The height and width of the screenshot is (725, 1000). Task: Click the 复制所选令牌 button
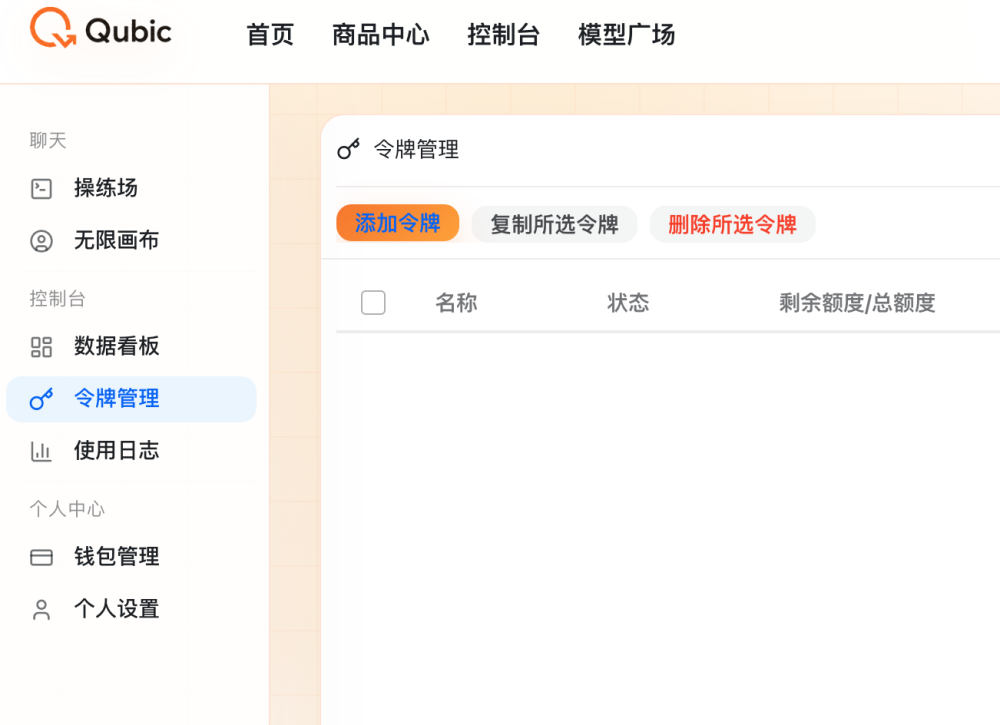(x=554, y=224)
